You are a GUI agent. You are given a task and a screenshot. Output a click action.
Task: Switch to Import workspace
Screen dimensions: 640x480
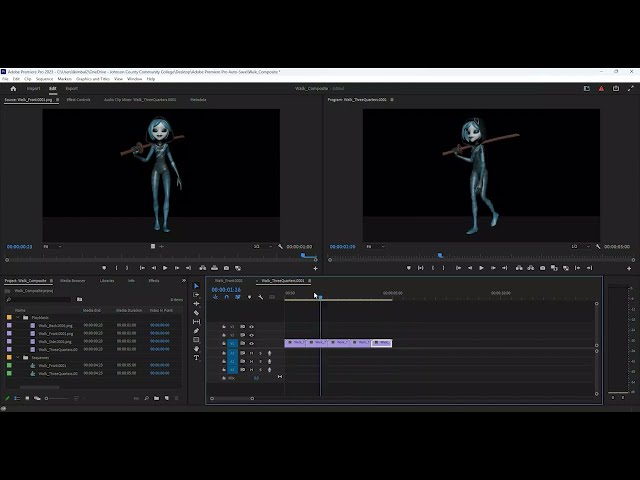pos(33,89)
